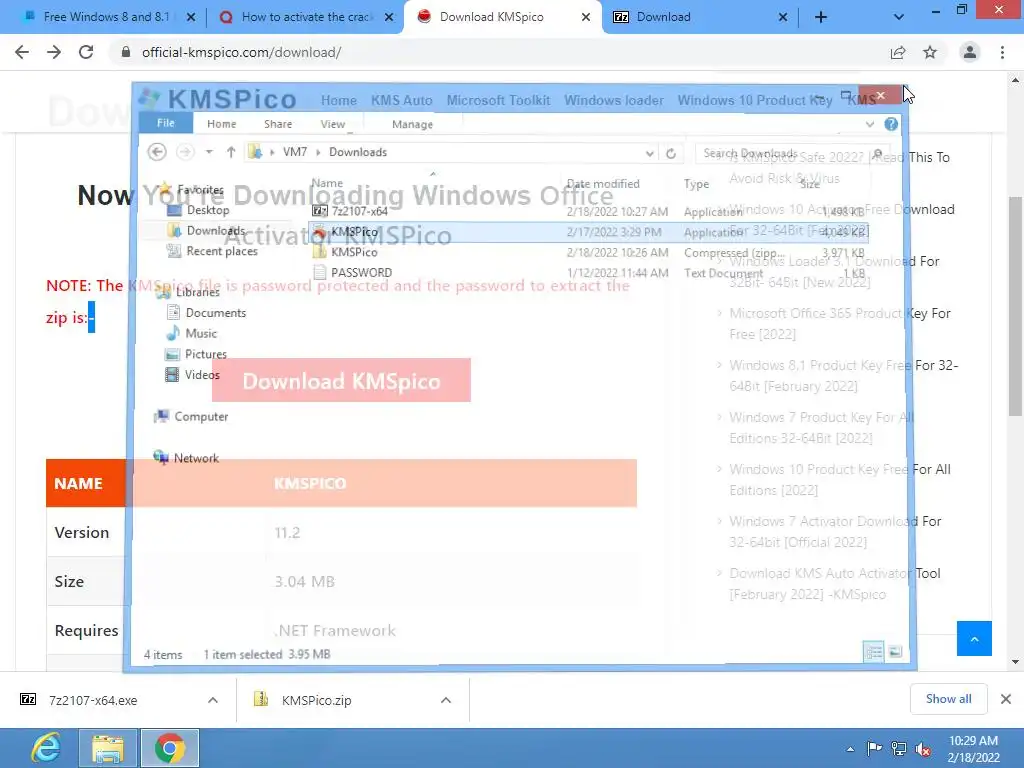Viewport: 1024px width, 768px height.
Task: Switch to 'How to activate the crack' tab
Action: (307, 17)
